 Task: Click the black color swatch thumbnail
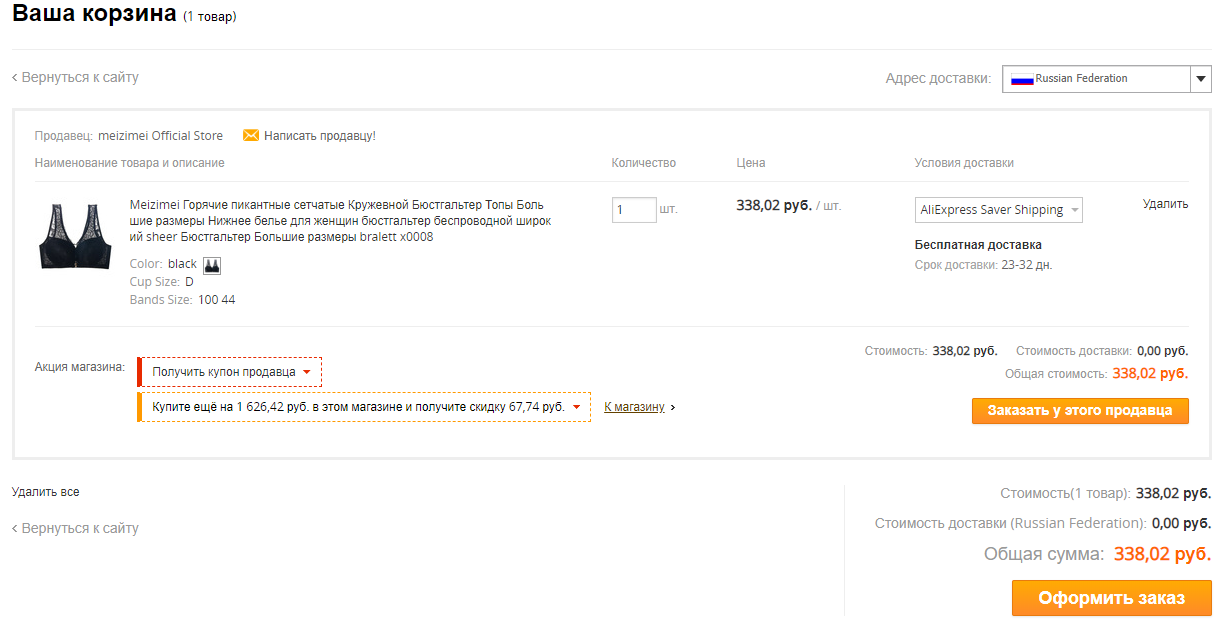[212, 265]
